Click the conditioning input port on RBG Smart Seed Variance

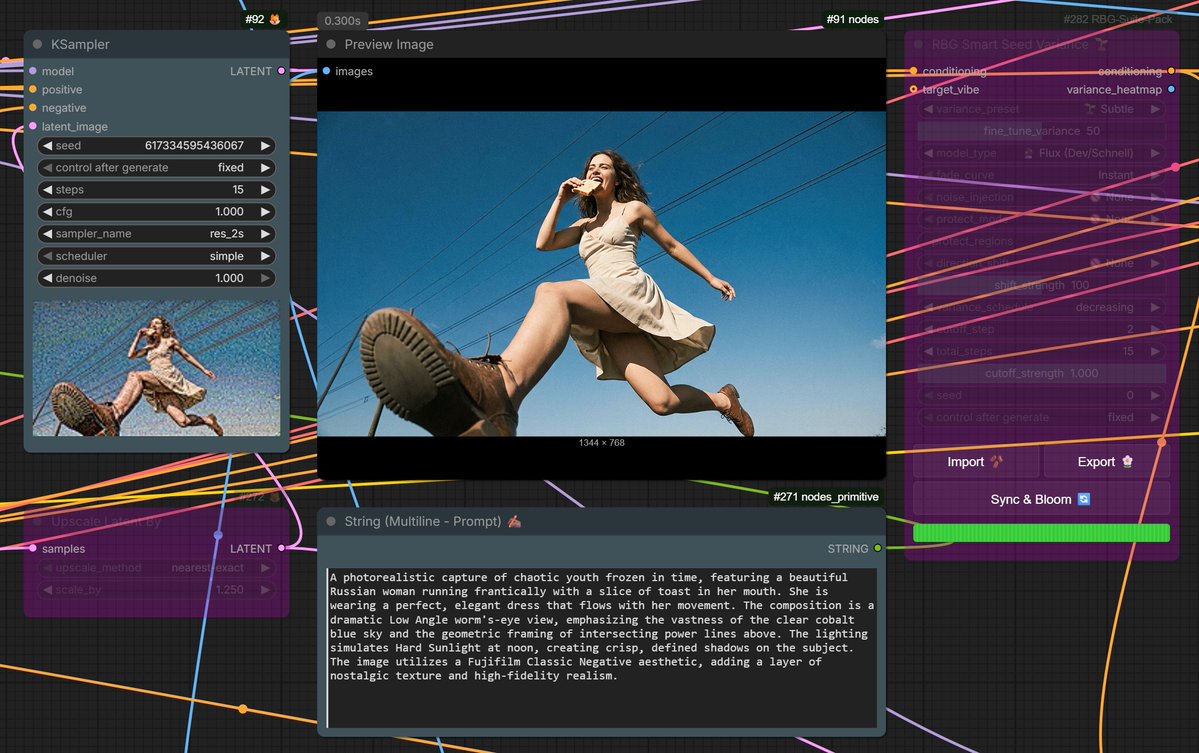coord(913,71)
